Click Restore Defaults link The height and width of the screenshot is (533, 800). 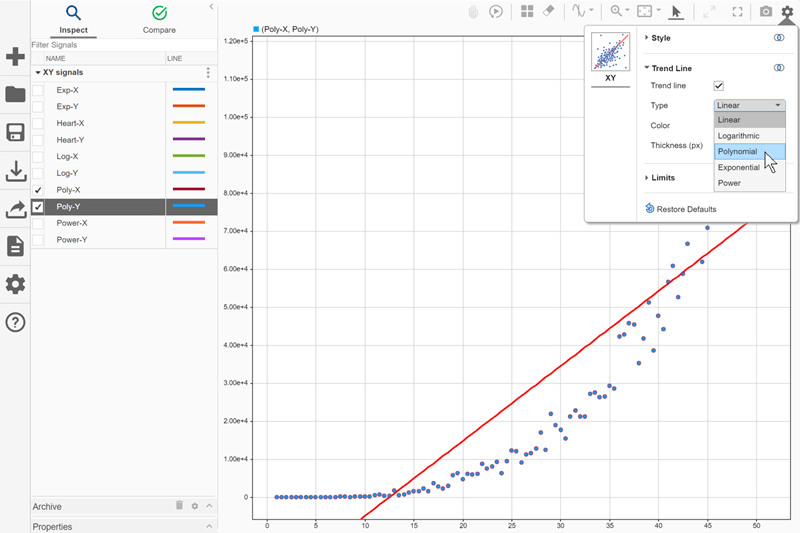(x=681, y=209)
